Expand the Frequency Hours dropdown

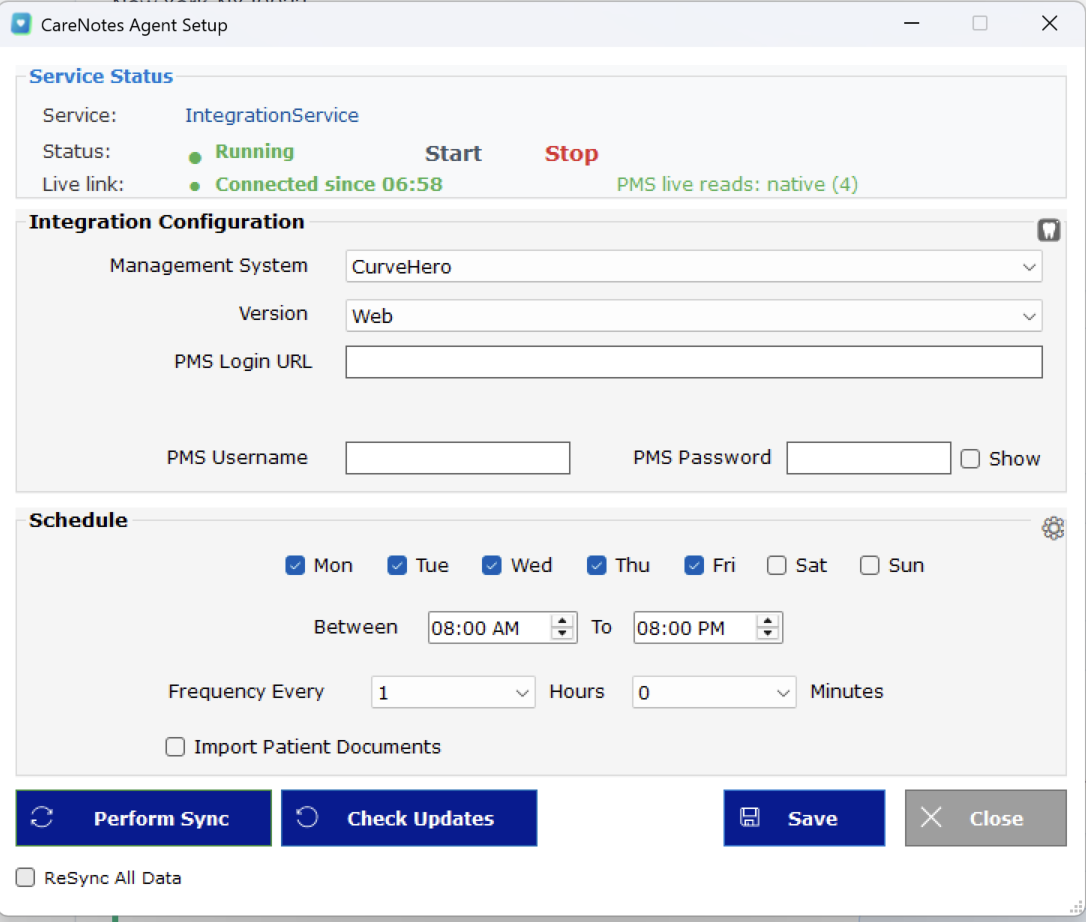[453, 692]
